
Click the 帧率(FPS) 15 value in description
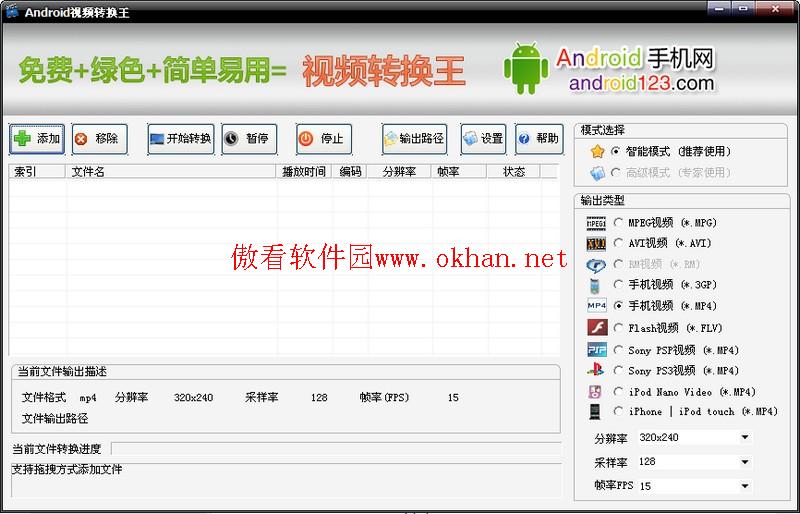pyautogui.click(x=453, y=398)
